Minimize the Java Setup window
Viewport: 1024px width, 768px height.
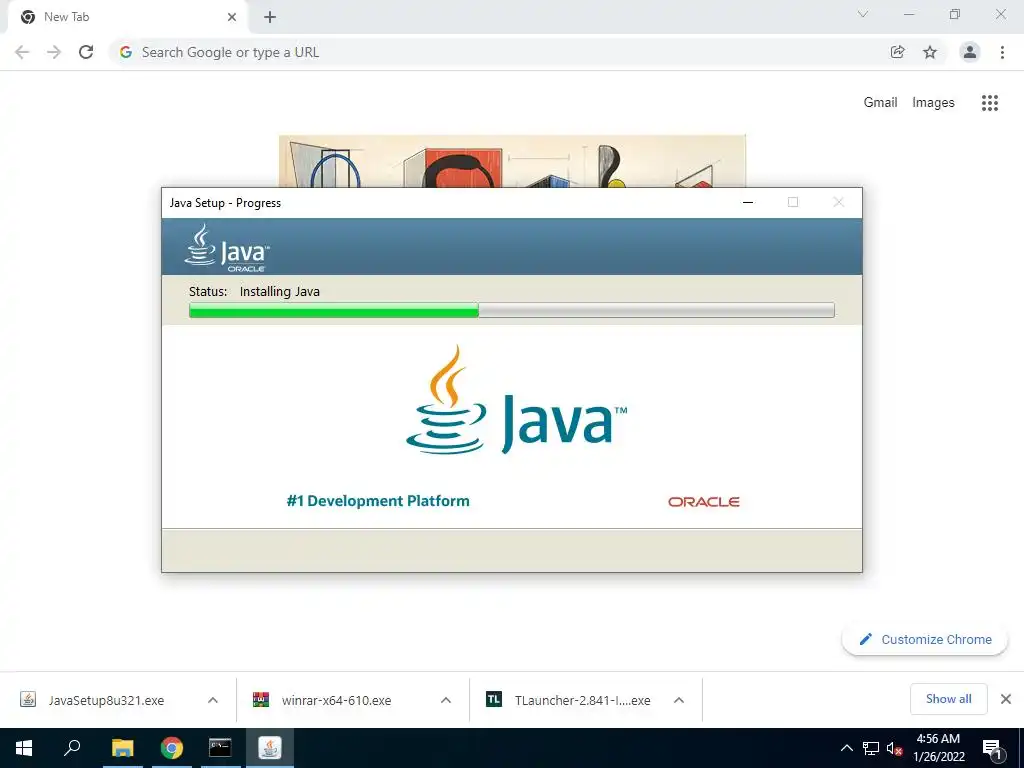(x=748, y=202)
